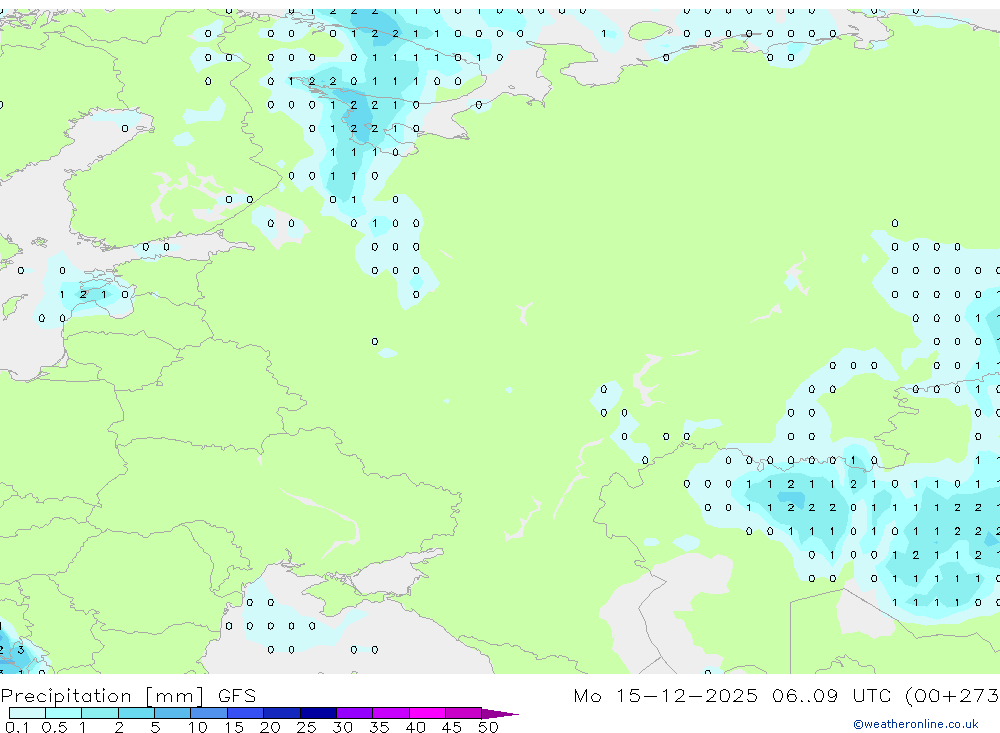Viewport: 1000px width, 733px height.
Task: Select the legend swatch between 10 and 15
Action: tap(209, 713)
